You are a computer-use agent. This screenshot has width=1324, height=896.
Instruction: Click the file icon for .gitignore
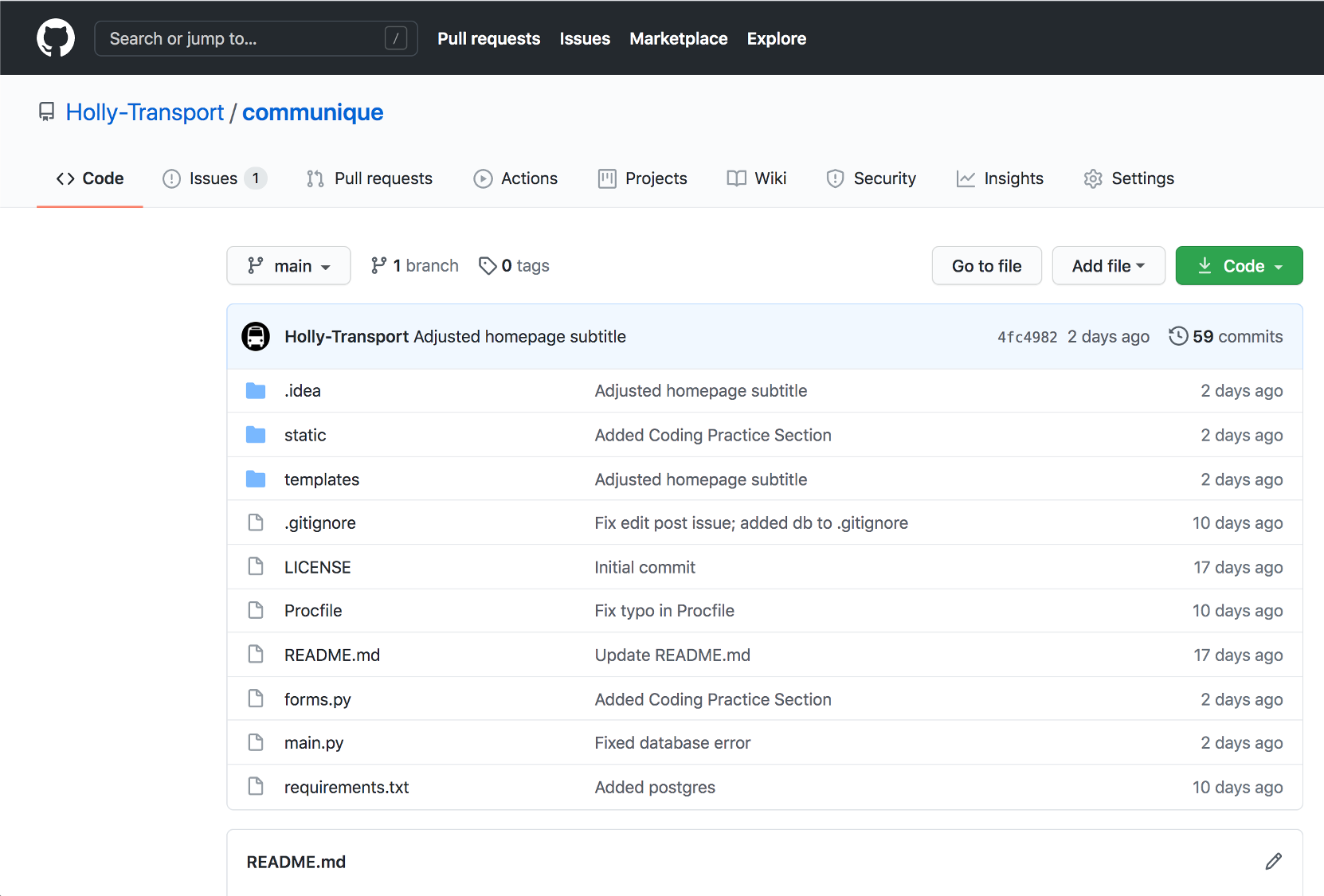(256, 522)
